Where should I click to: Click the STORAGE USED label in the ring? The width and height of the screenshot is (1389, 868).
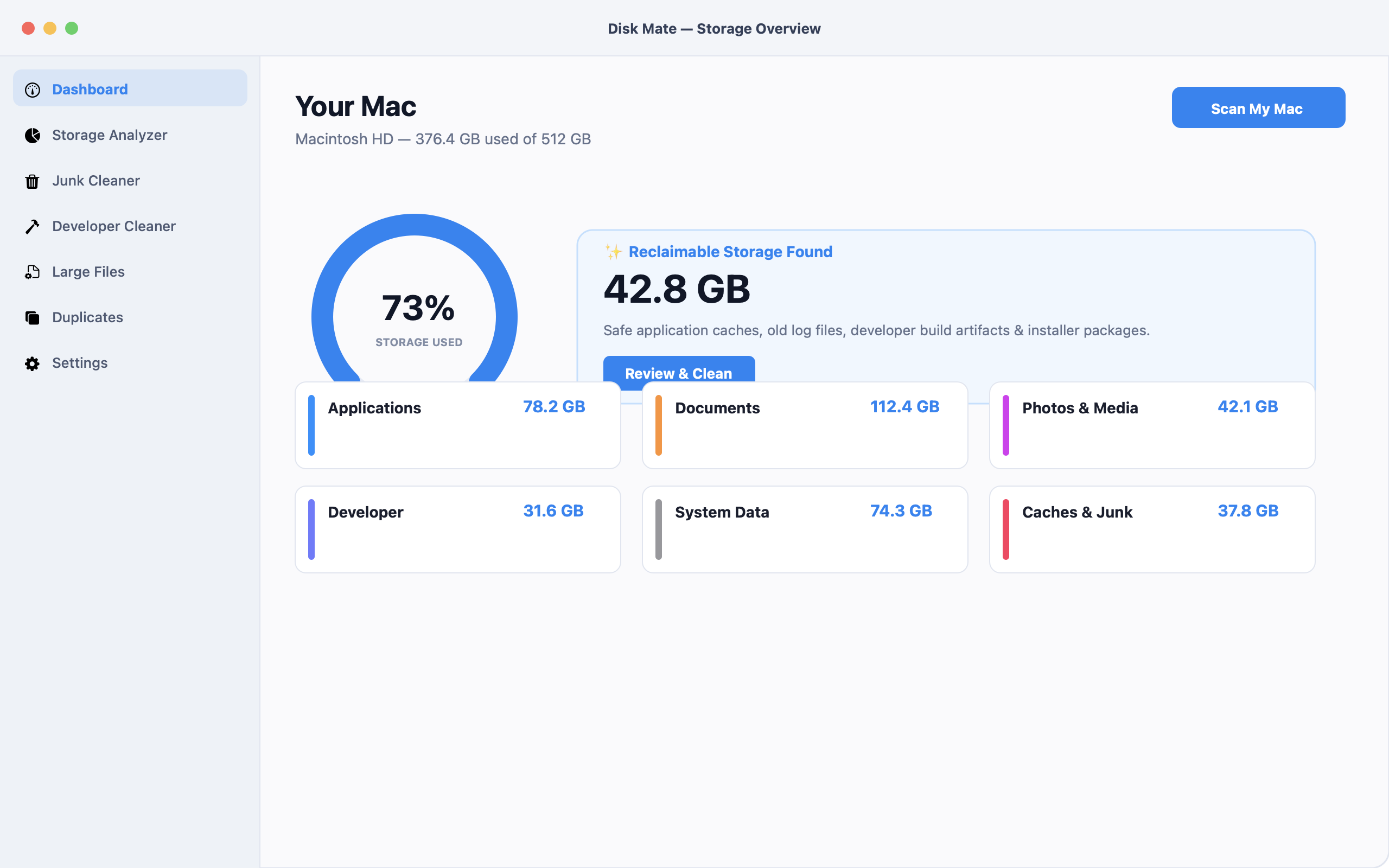[418, 342]
